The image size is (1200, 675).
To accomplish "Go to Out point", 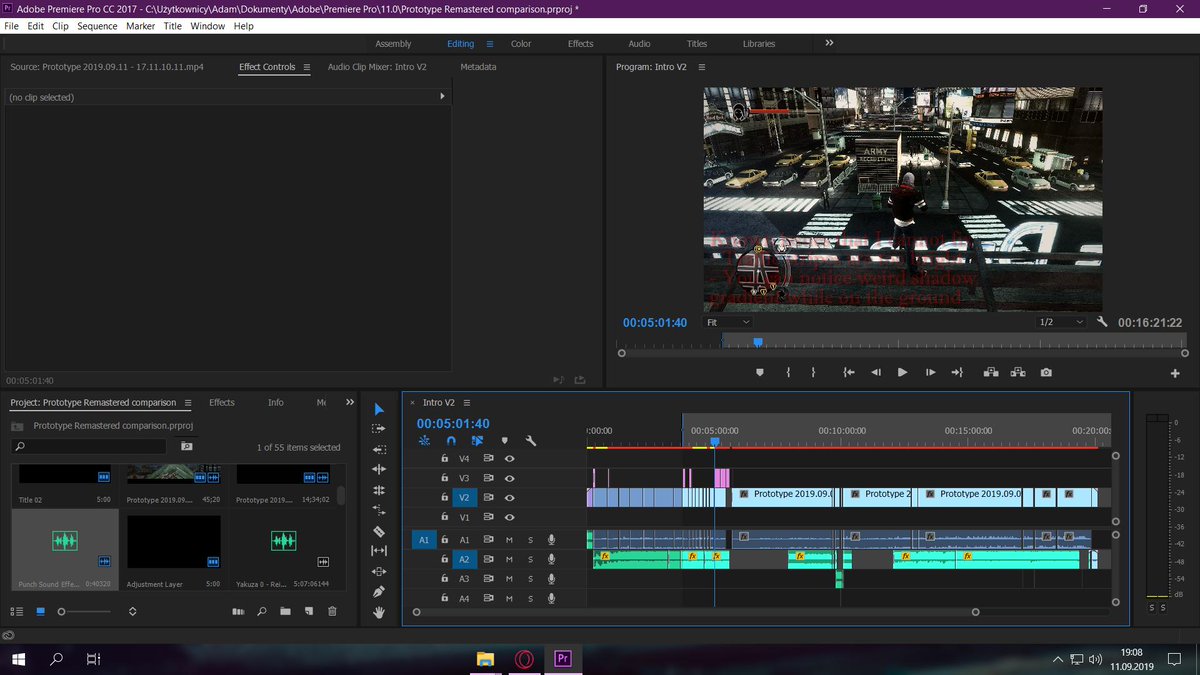I will (957, 372).
